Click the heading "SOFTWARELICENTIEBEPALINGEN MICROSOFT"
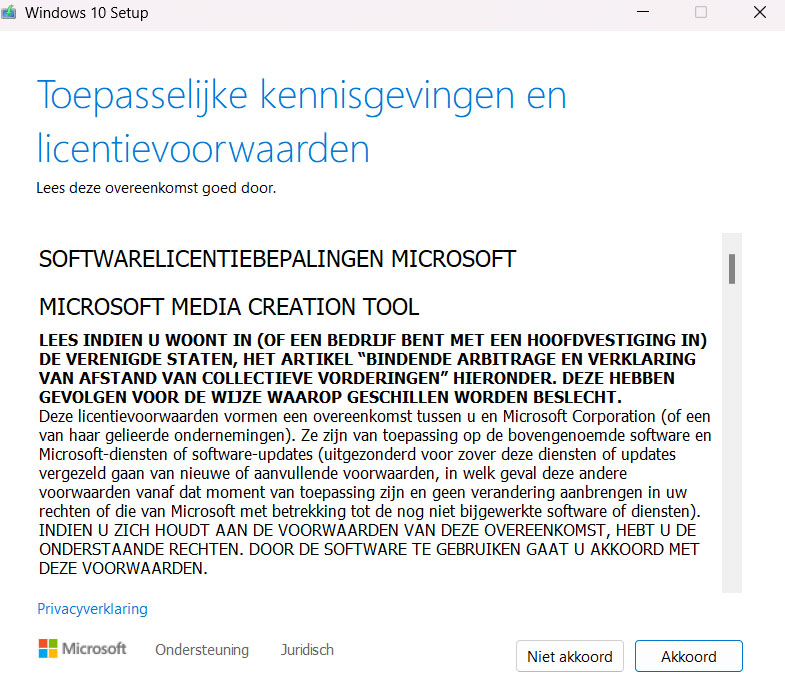 pyautogui.click(x=277, y=259)
